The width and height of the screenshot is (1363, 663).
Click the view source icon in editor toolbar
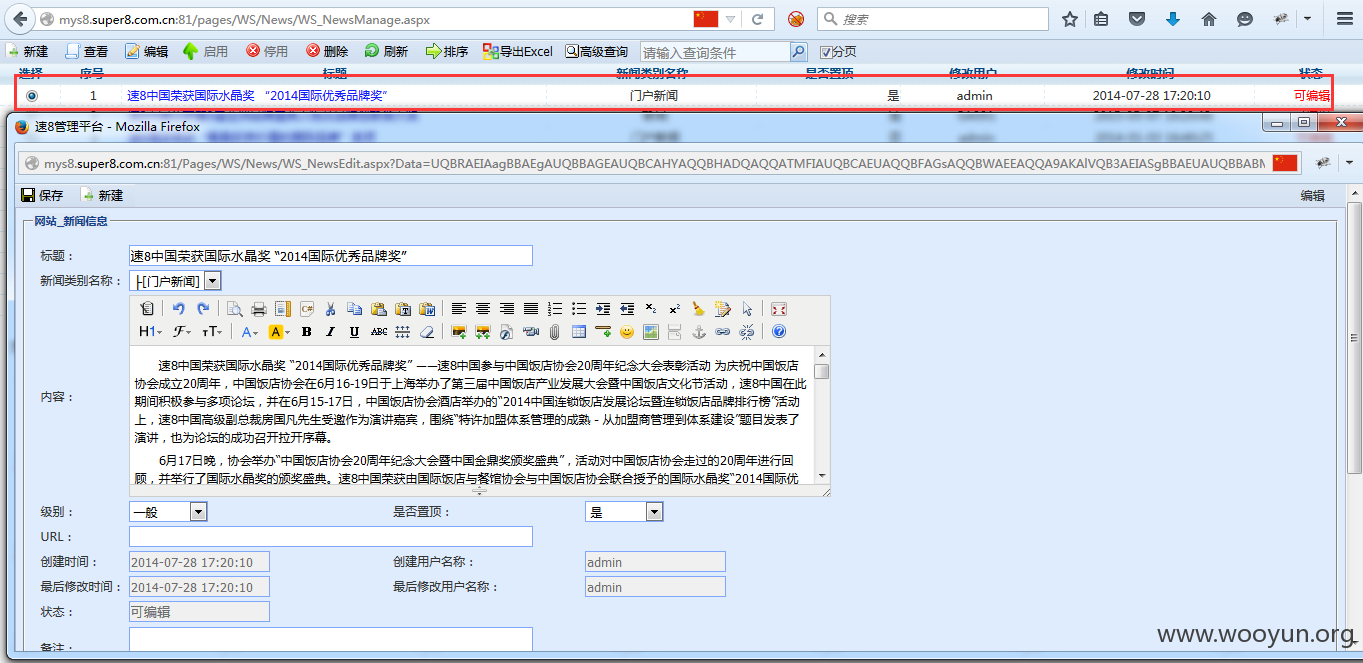(x=147, y=308)
